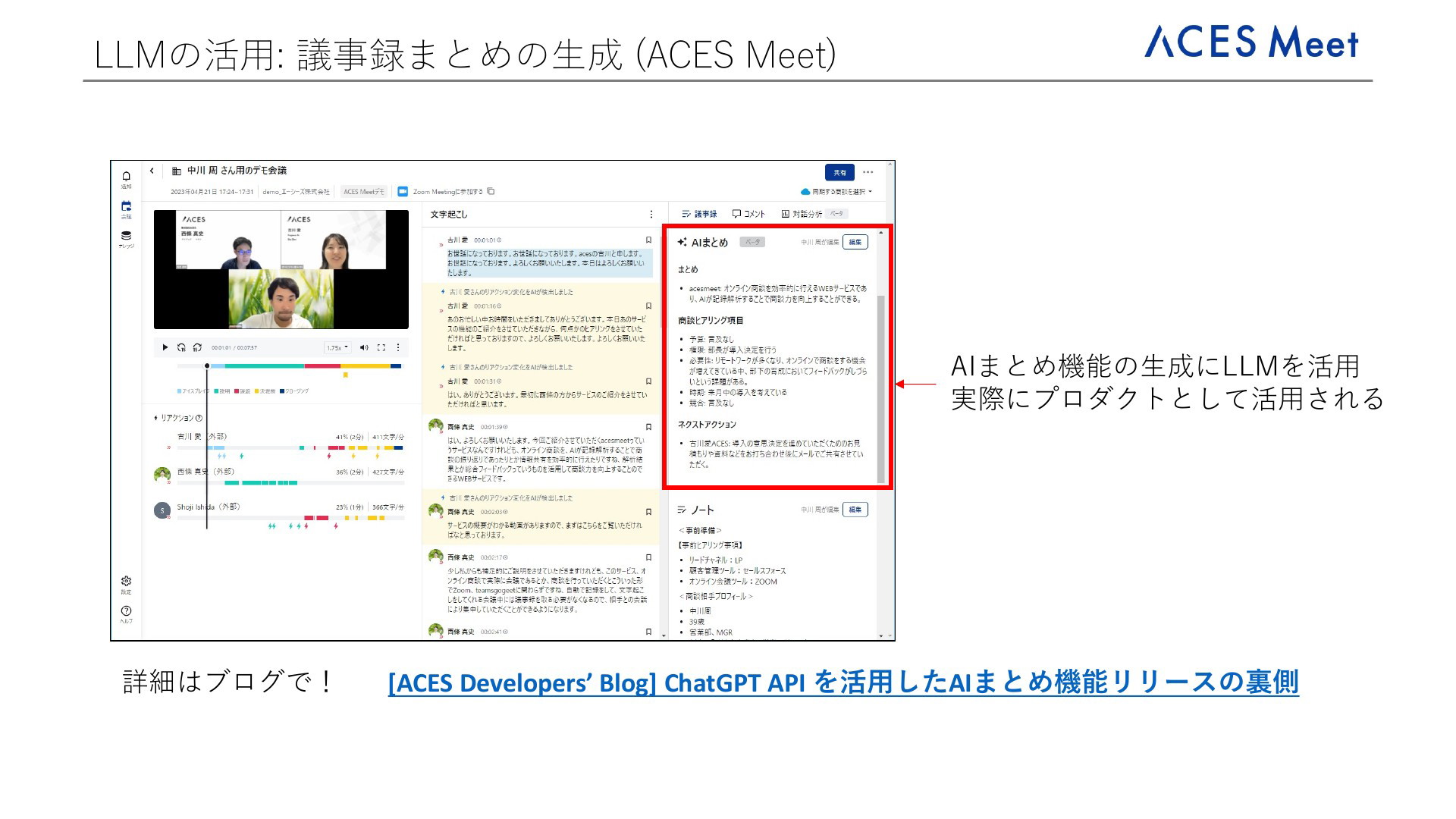Open the meetings calendar icon in sidebar
Image resolution: width=1456 pixels, height=819 pixels.
click(126, 206)
